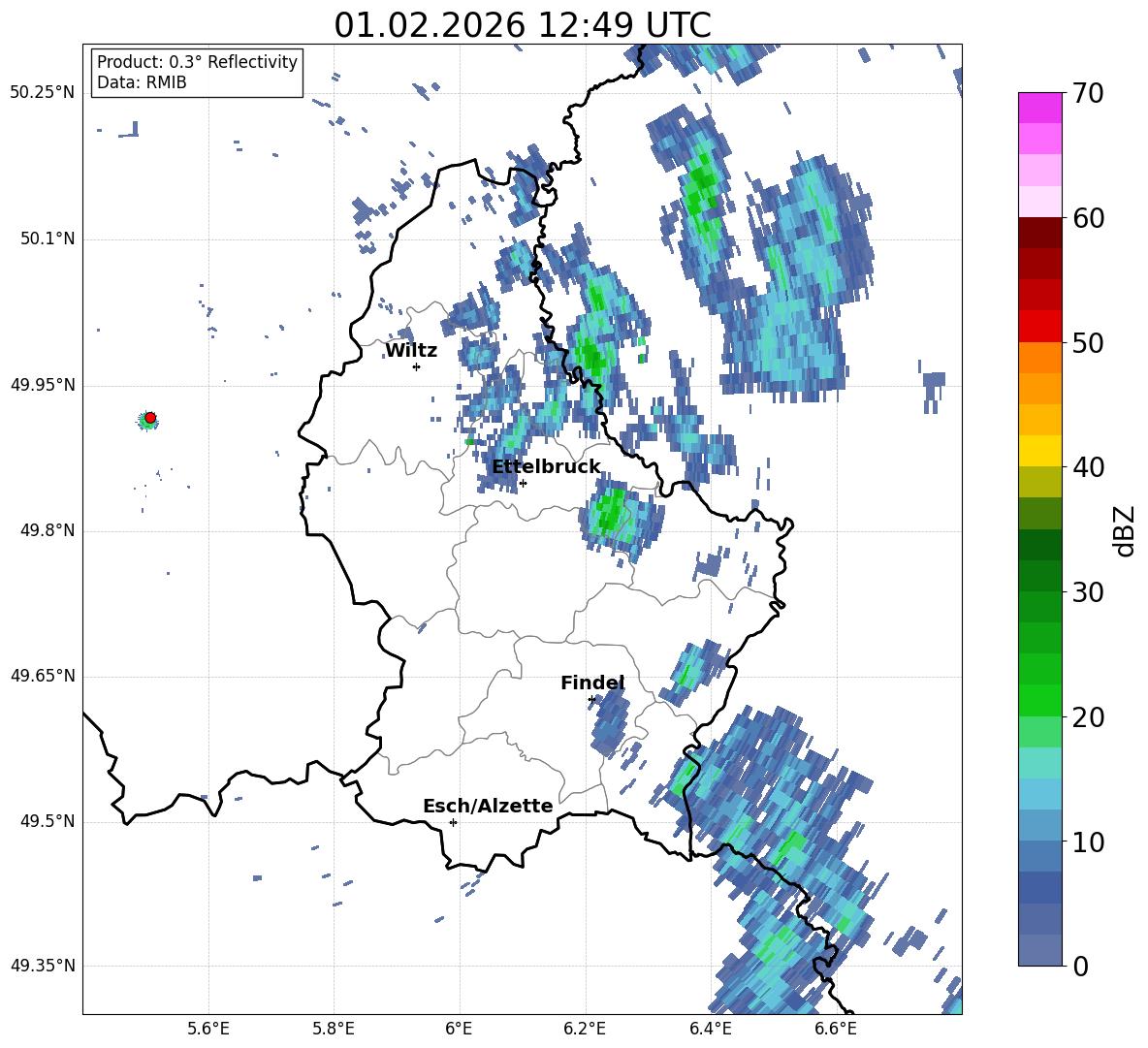Click the rain echo just south of Findel
The width and height of the screenshot is (1148, 1048).
point(611,723)
